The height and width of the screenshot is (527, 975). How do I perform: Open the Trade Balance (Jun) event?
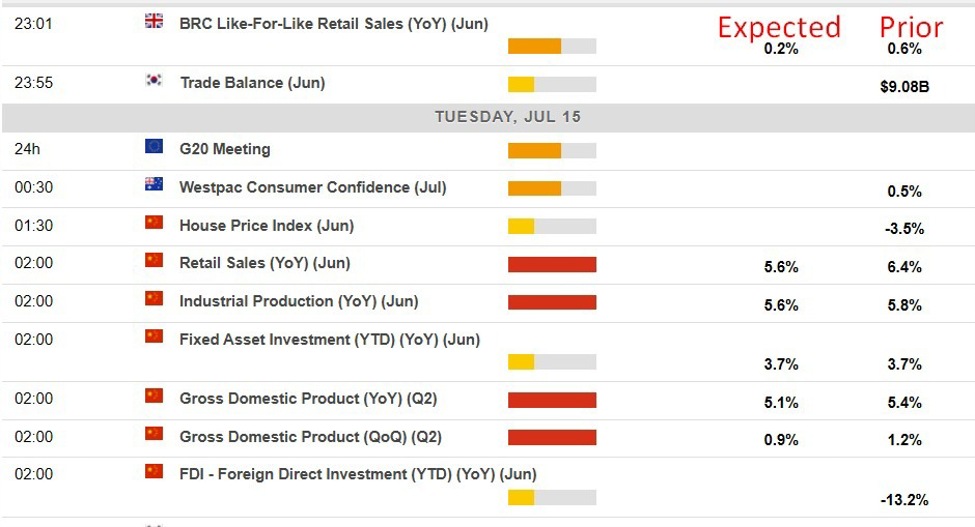[x=252, y=83]
